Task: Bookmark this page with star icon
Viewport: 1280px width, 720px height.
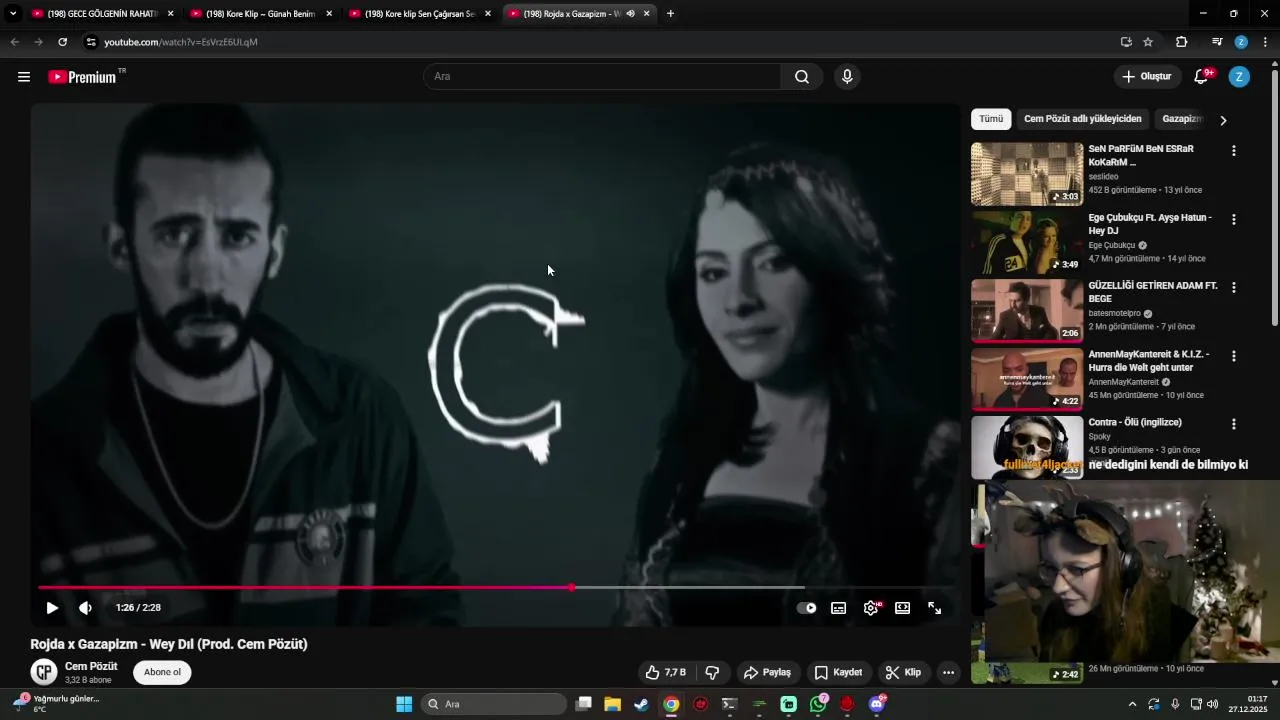Action: [x=1148, y=42]
